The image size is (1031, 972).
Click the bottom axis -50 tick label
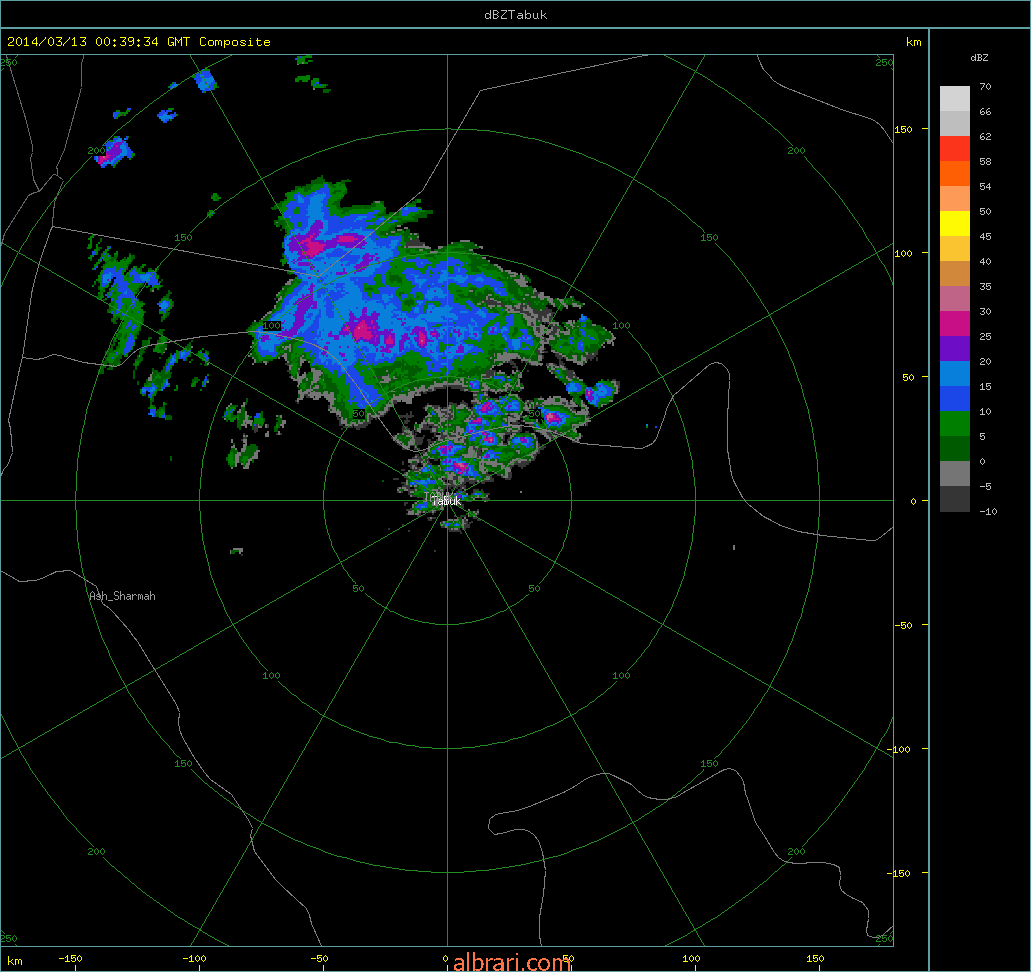point(319,958)
